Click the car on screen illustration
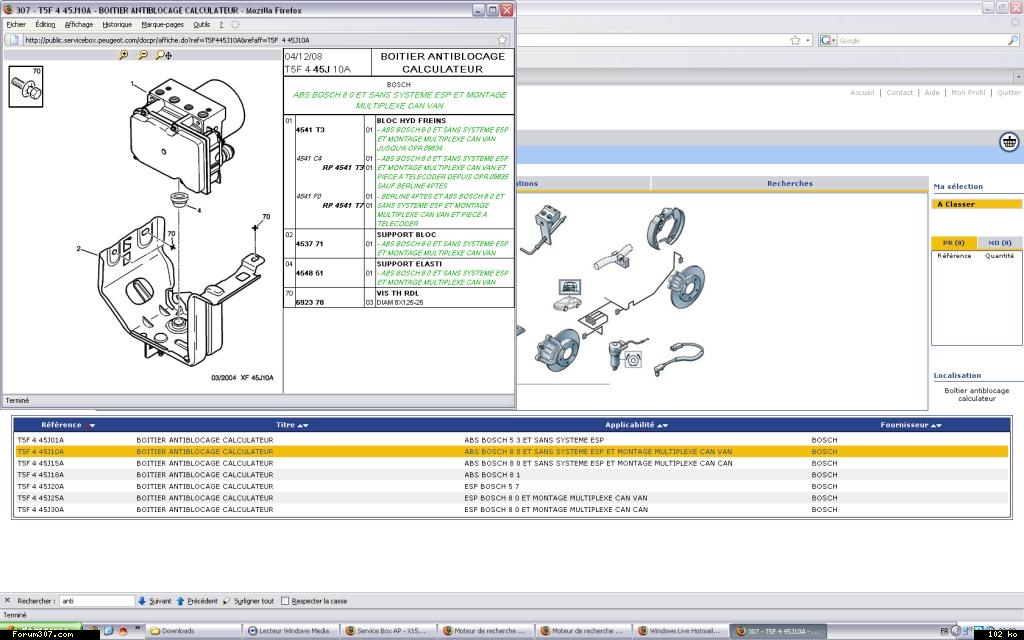Screen dimensions: 1024x640 point(569,295)
